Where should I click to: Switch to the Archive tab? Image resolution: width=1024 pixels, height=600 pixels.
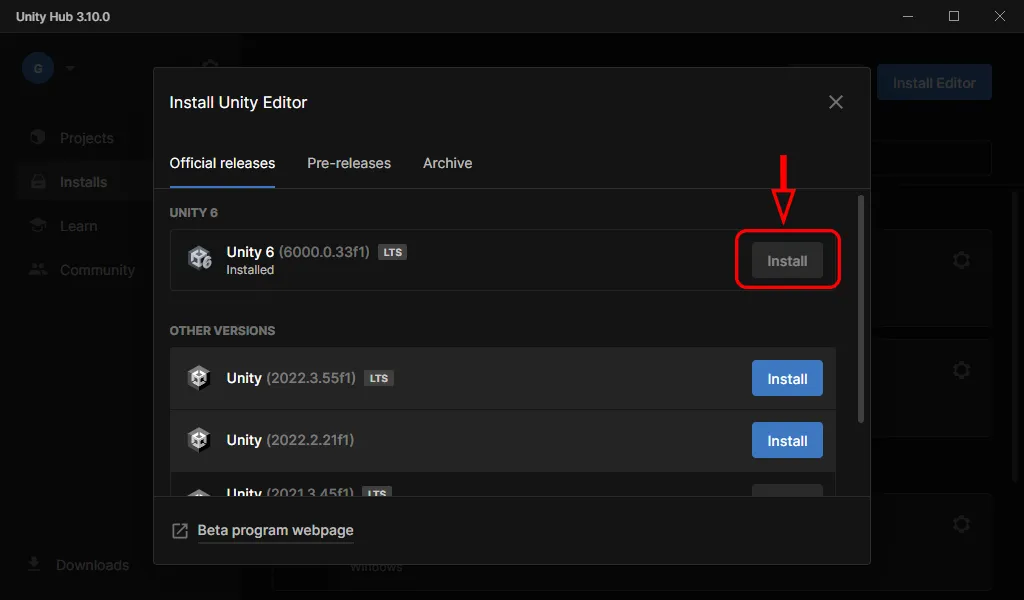click(x=447, y=163)
